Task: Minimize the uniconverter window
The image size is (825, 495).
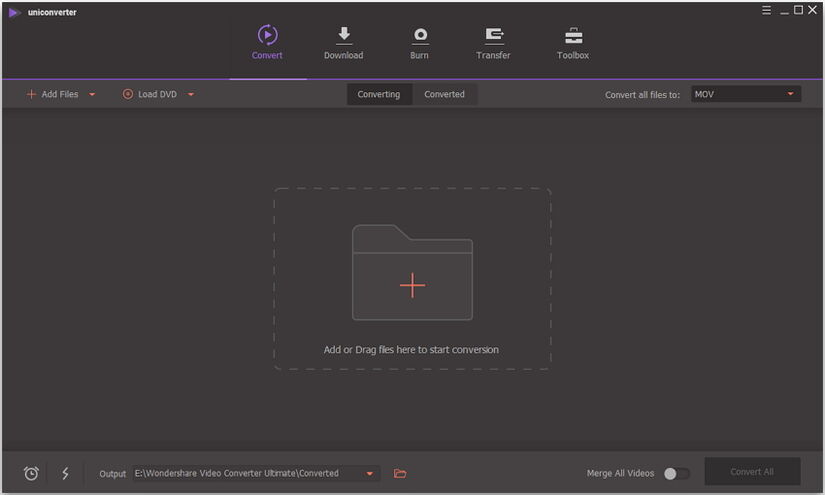Action: [x=784, y=11]
